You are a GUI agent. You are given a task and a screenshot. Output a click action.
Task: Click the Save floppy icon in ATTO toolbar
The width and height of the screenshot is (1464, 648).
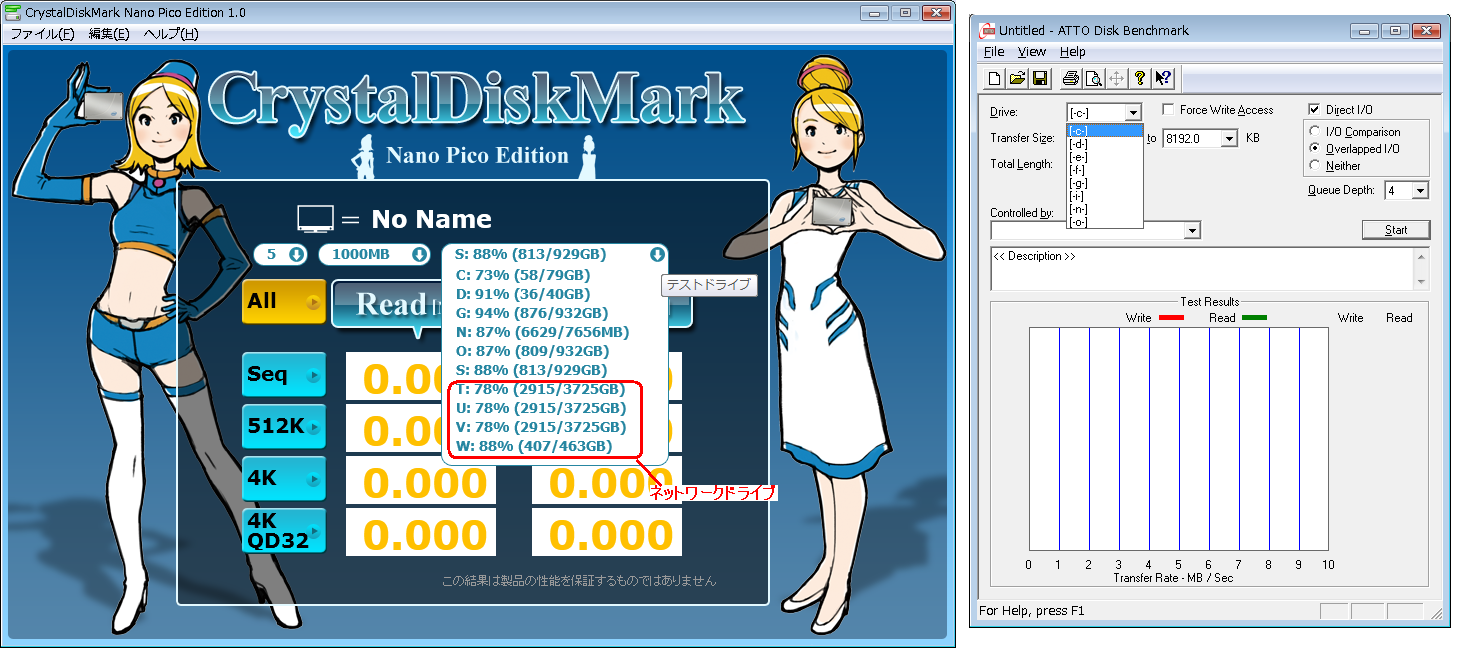[x=1040, y=78]
